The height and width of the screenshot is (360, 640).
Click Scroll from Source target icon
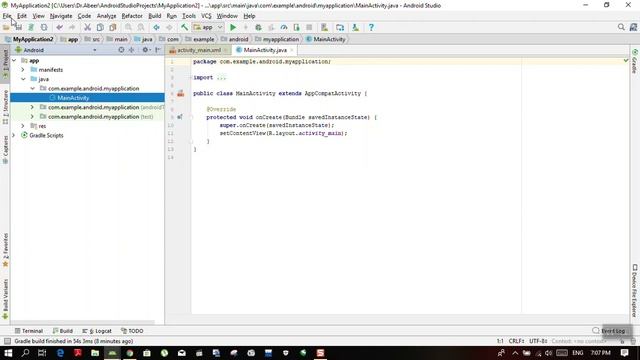121,50
